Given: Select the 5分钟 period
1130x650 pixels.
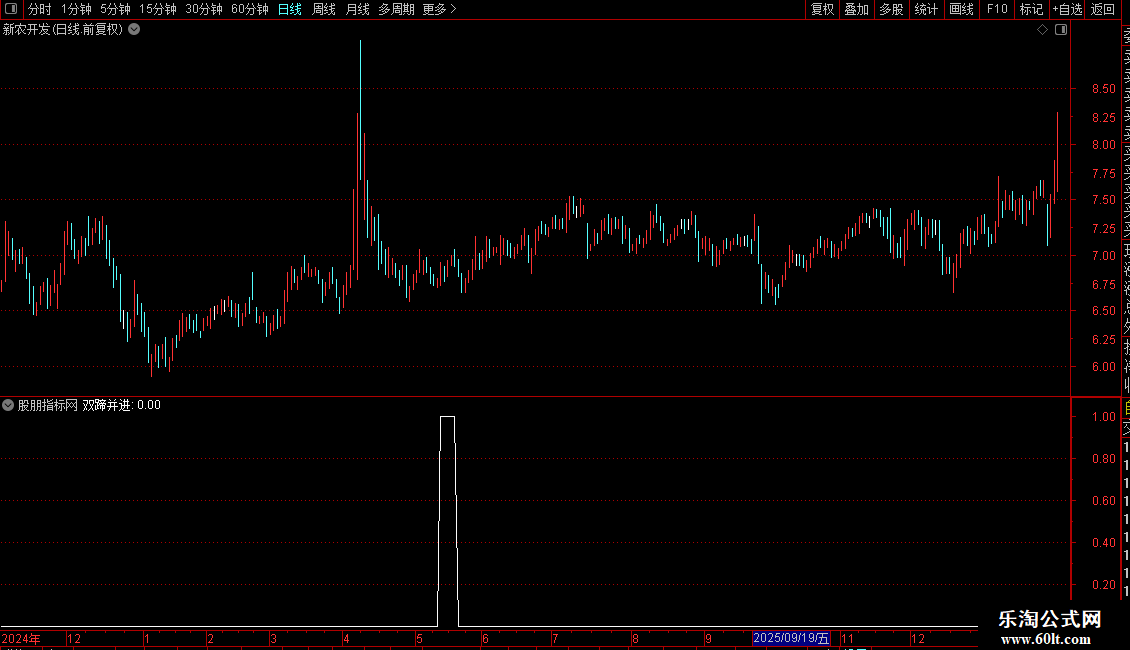Looking at the screenshot, I should pos(115,9).
